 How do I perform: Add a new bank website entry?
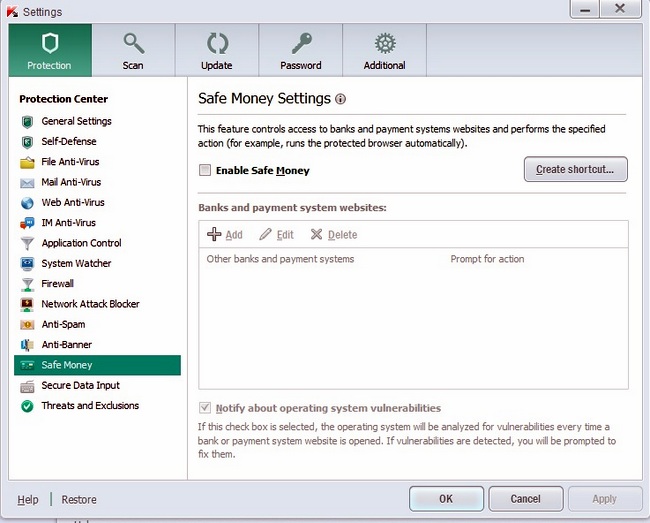(x=225, y=235)
